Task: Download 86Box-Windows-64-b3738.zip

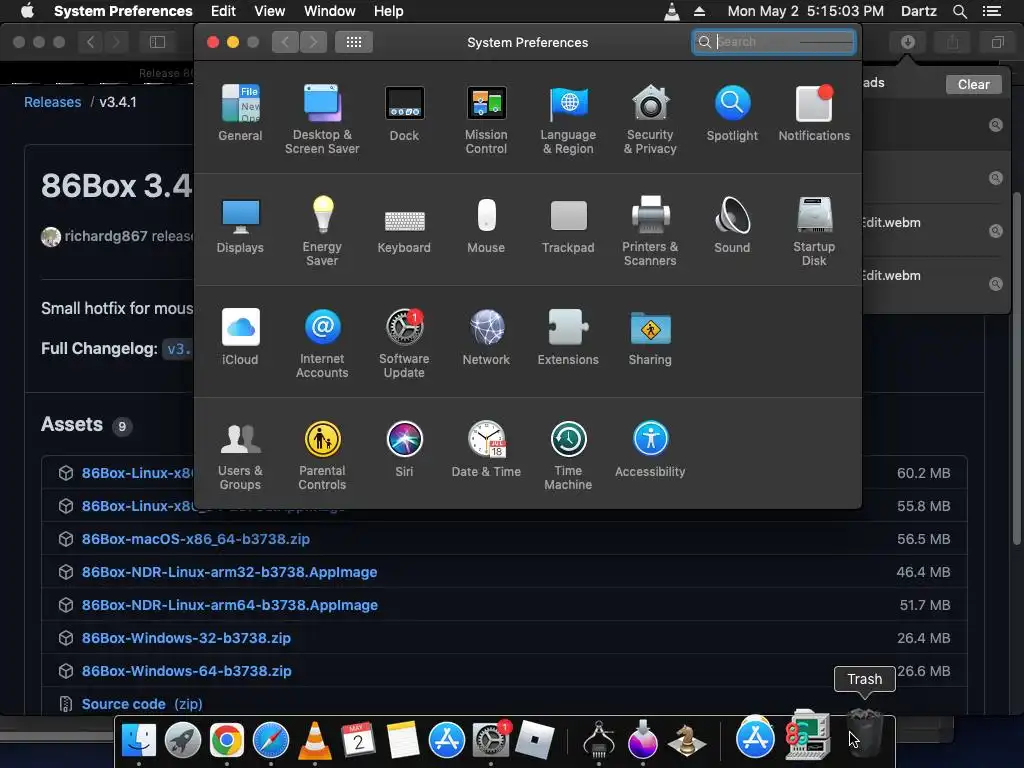Action: point(186,671)
